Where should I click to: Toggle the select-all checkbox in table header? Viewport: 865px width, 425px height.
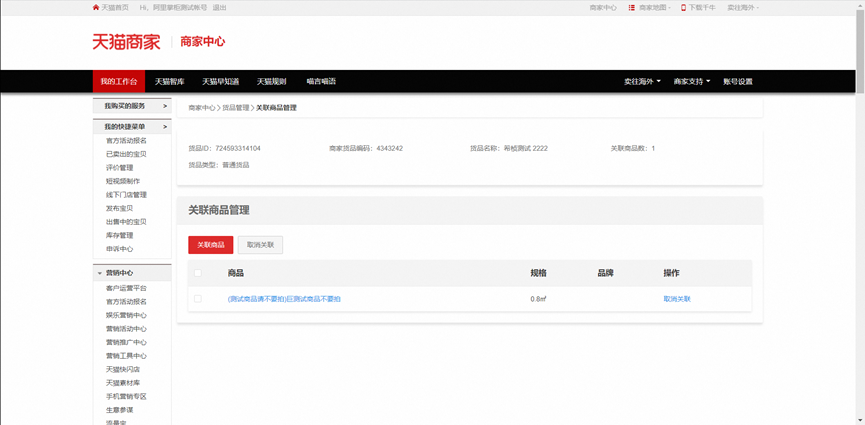pyautogui.click(x=198, y=273)
